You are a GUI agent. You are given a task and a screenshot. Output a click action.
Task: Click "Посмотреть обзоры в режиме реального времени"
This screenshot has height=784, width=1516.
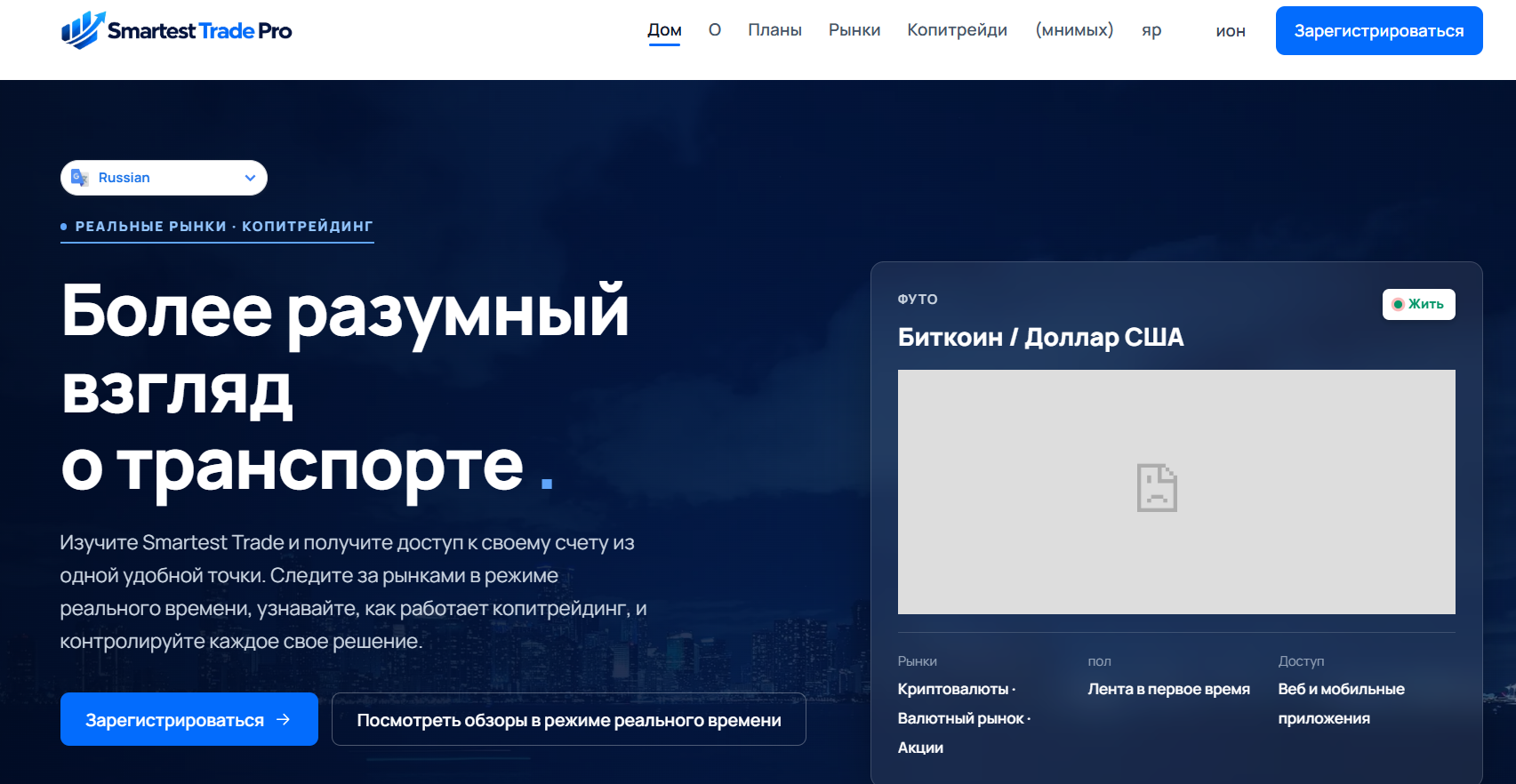coord(569,719)
